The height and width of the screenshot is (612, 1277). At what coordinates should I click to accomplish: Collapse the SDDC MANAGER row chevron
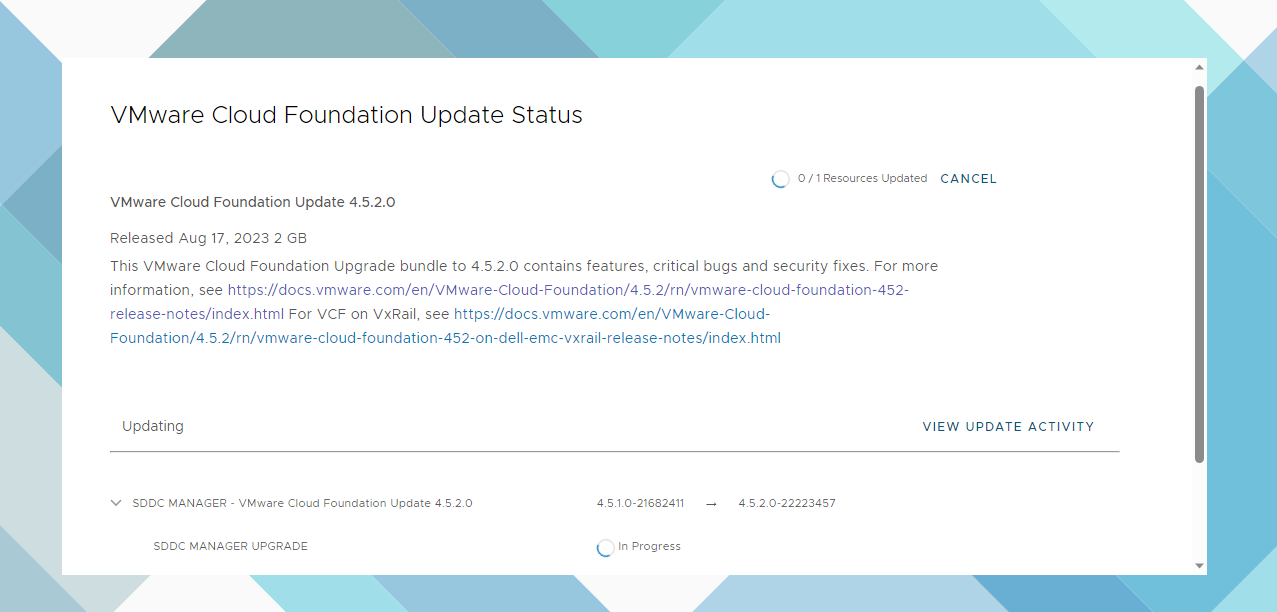pyautogui.click(x=116, y=504)
